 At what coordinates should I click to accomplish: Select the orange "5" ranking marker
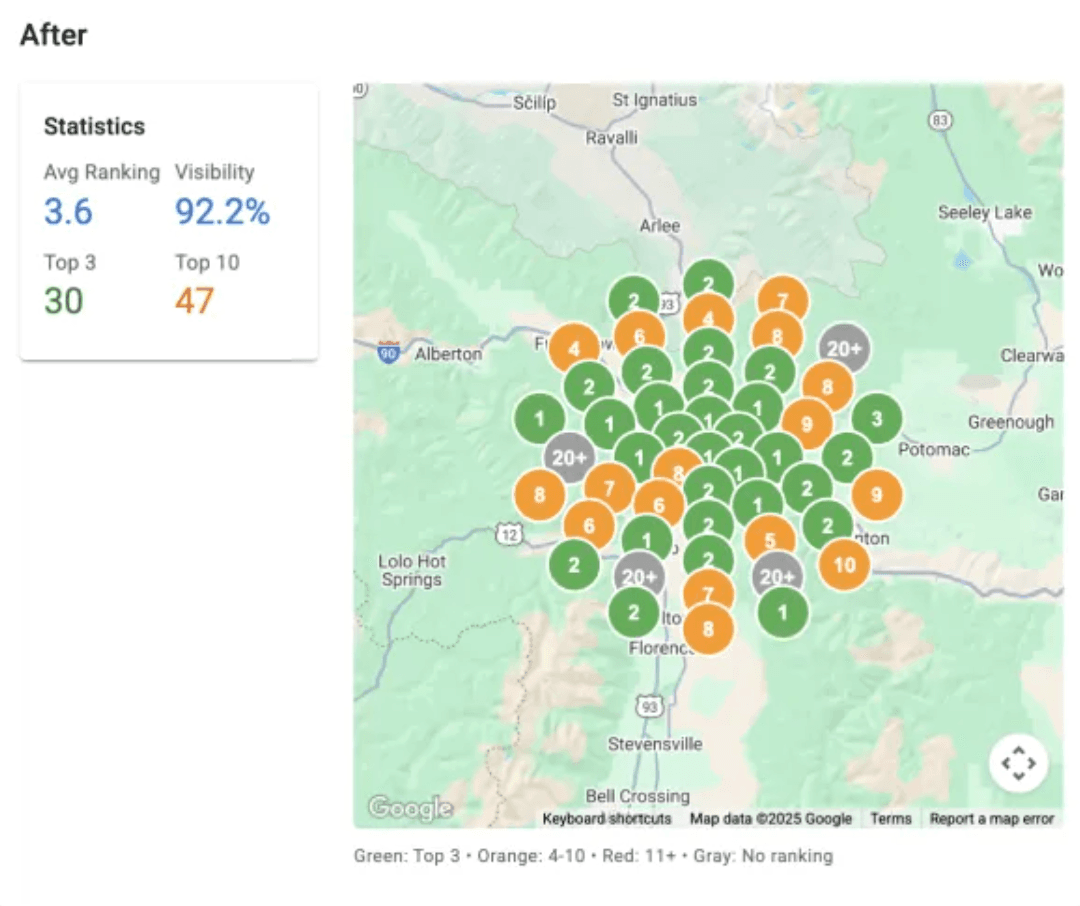click(x=769, y=541)
